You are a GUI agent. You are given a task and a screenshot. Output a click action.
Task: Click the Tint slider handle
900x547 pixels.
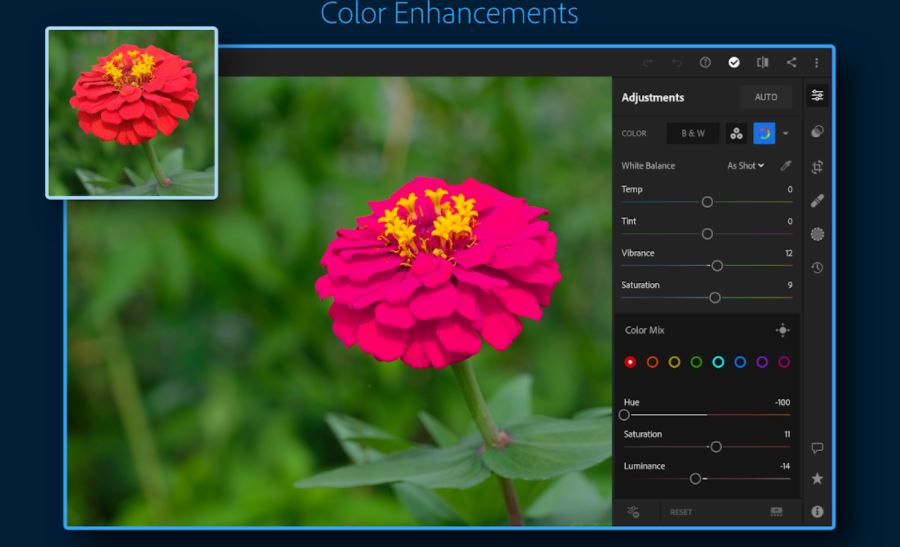click(x=707, y=234)
